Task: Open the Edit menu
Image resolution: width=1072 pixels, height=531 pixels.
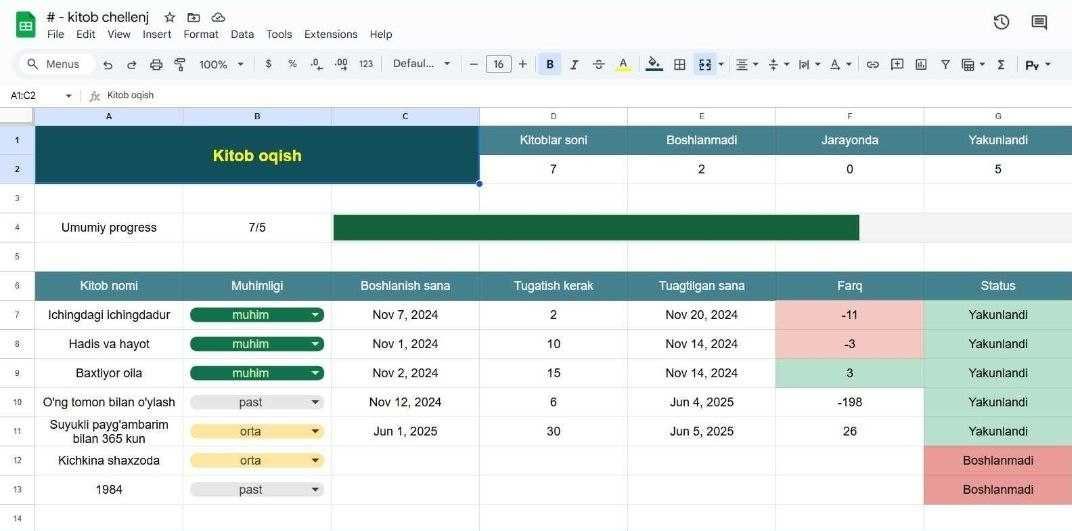Action: tap(85, 34)
